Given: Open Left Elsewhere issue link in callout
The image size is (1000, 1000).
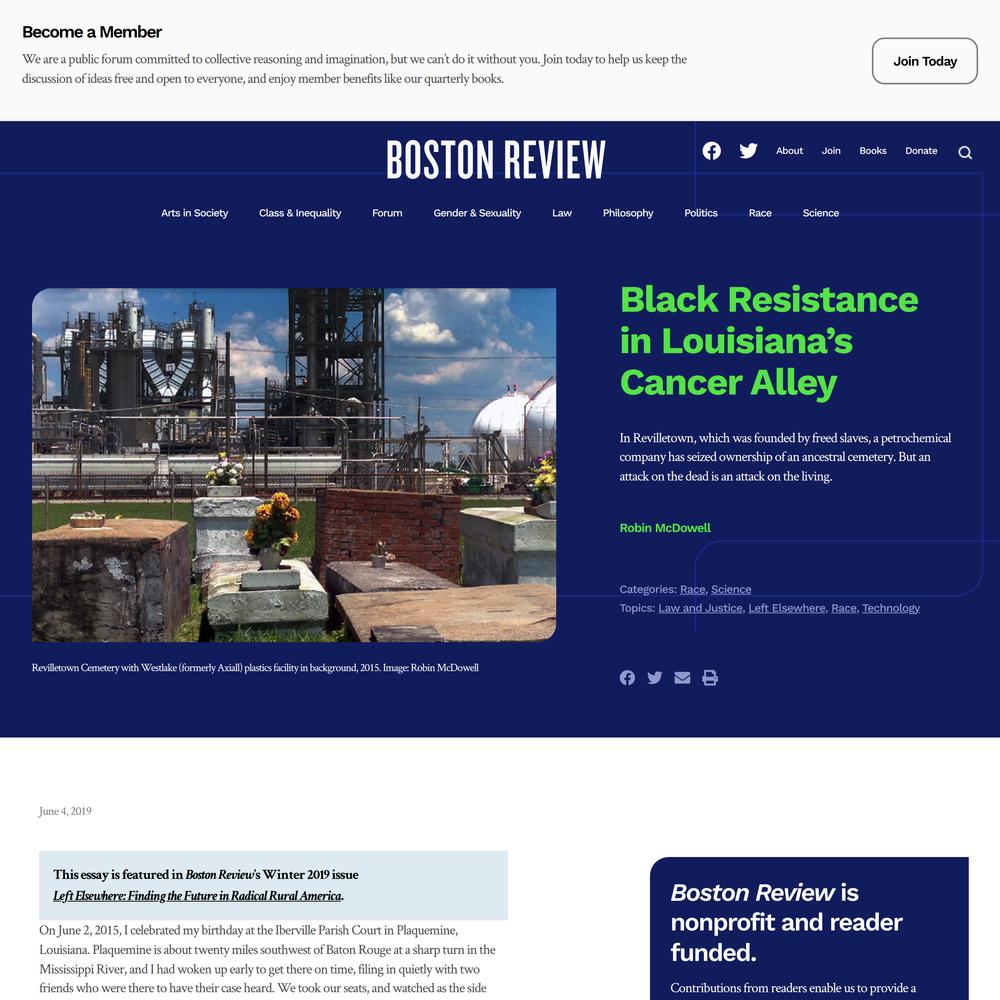Looking at the screenshot, I should (x=197, y=896).
